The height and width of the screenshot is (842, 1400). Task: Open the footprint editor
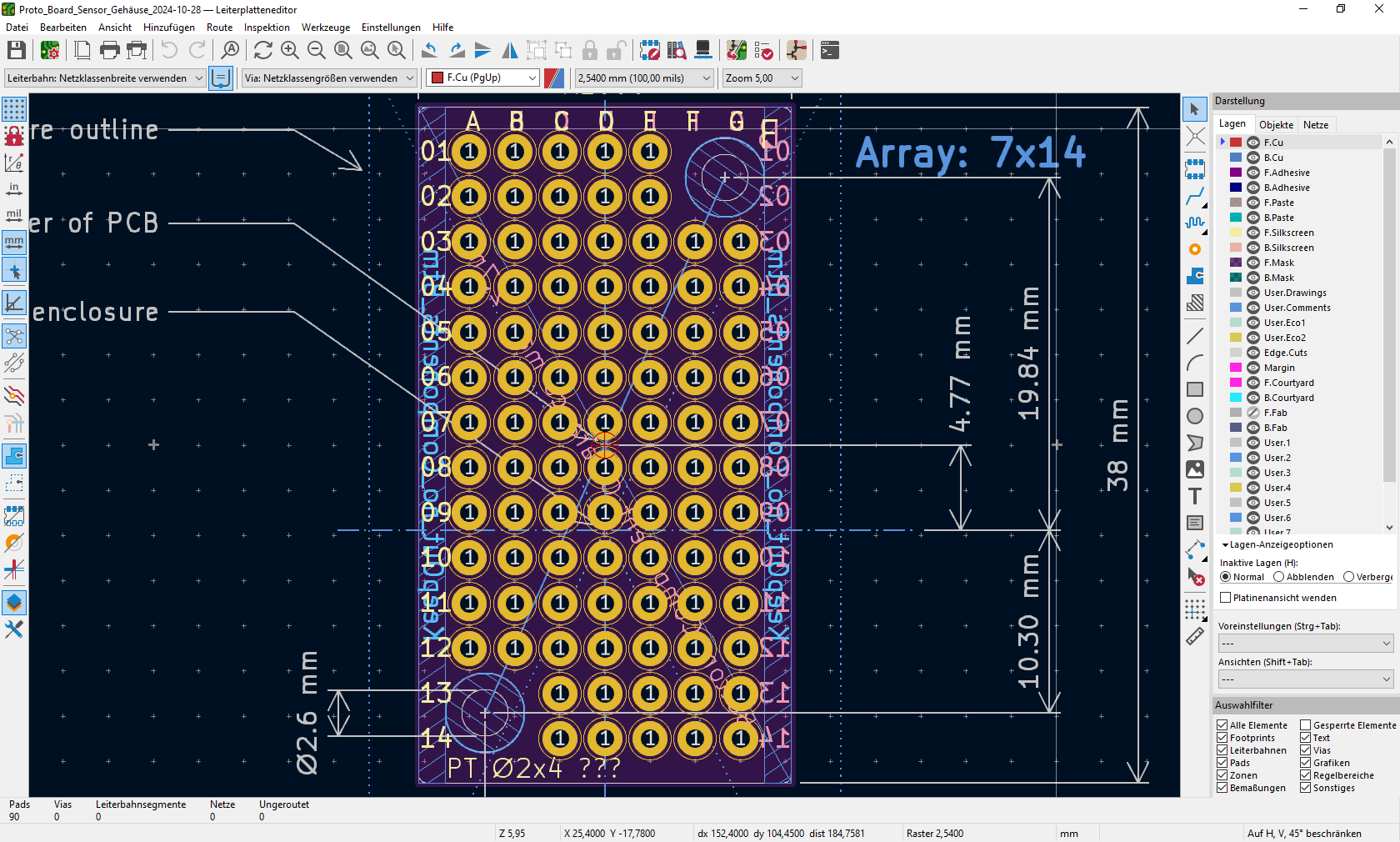pos(650,51)
